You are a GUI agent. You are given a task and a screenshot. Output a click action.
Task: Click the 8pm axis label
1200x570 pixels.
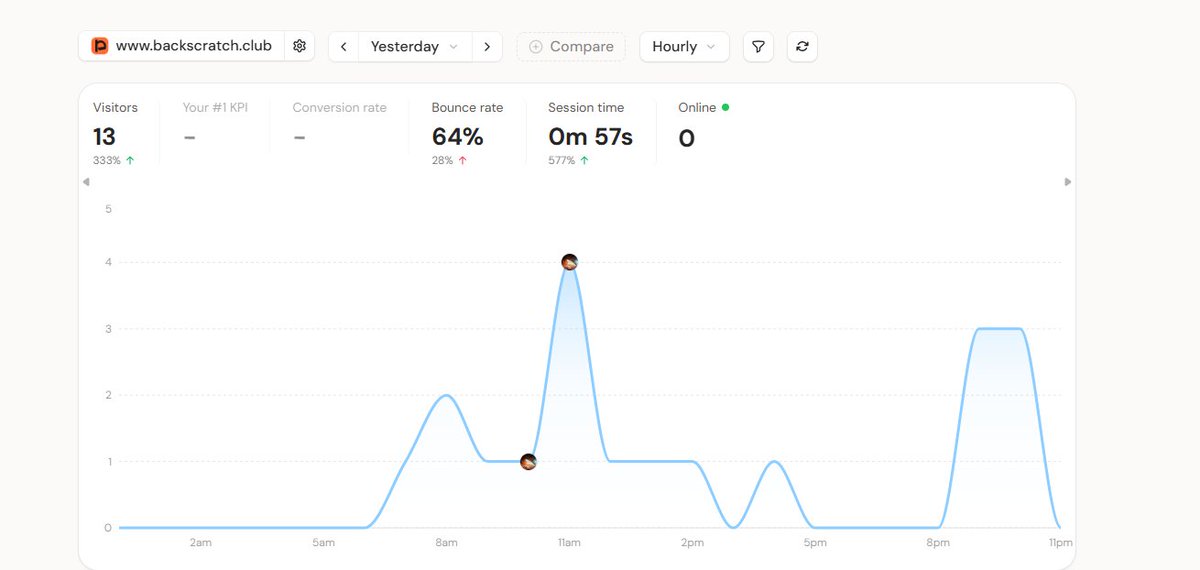pos(938,543)
